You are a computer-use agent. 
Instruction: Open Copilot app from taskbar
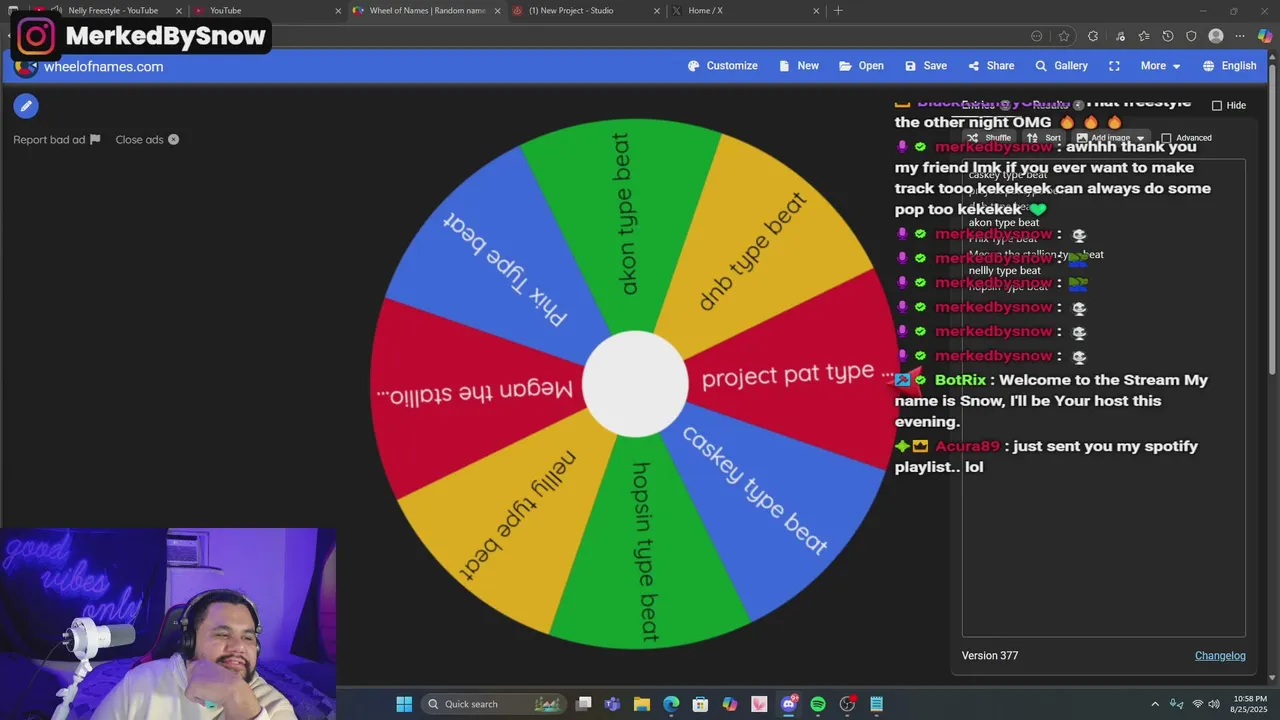click(x=730, y=704)
